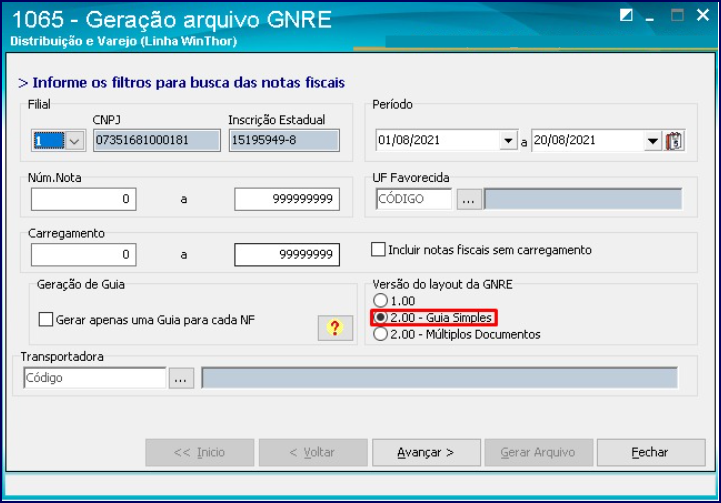Click the UF Favorecida description field

(x=583, y=199)
